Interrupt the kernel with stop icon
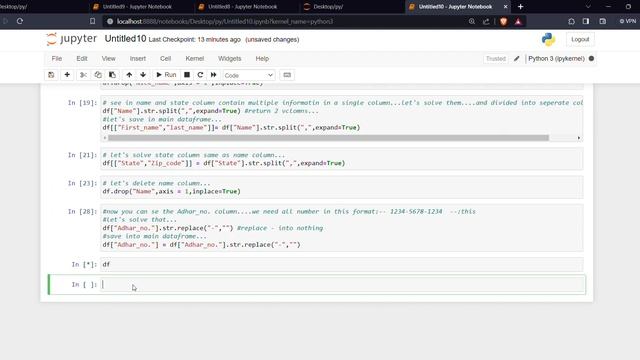 pos(187,75)
